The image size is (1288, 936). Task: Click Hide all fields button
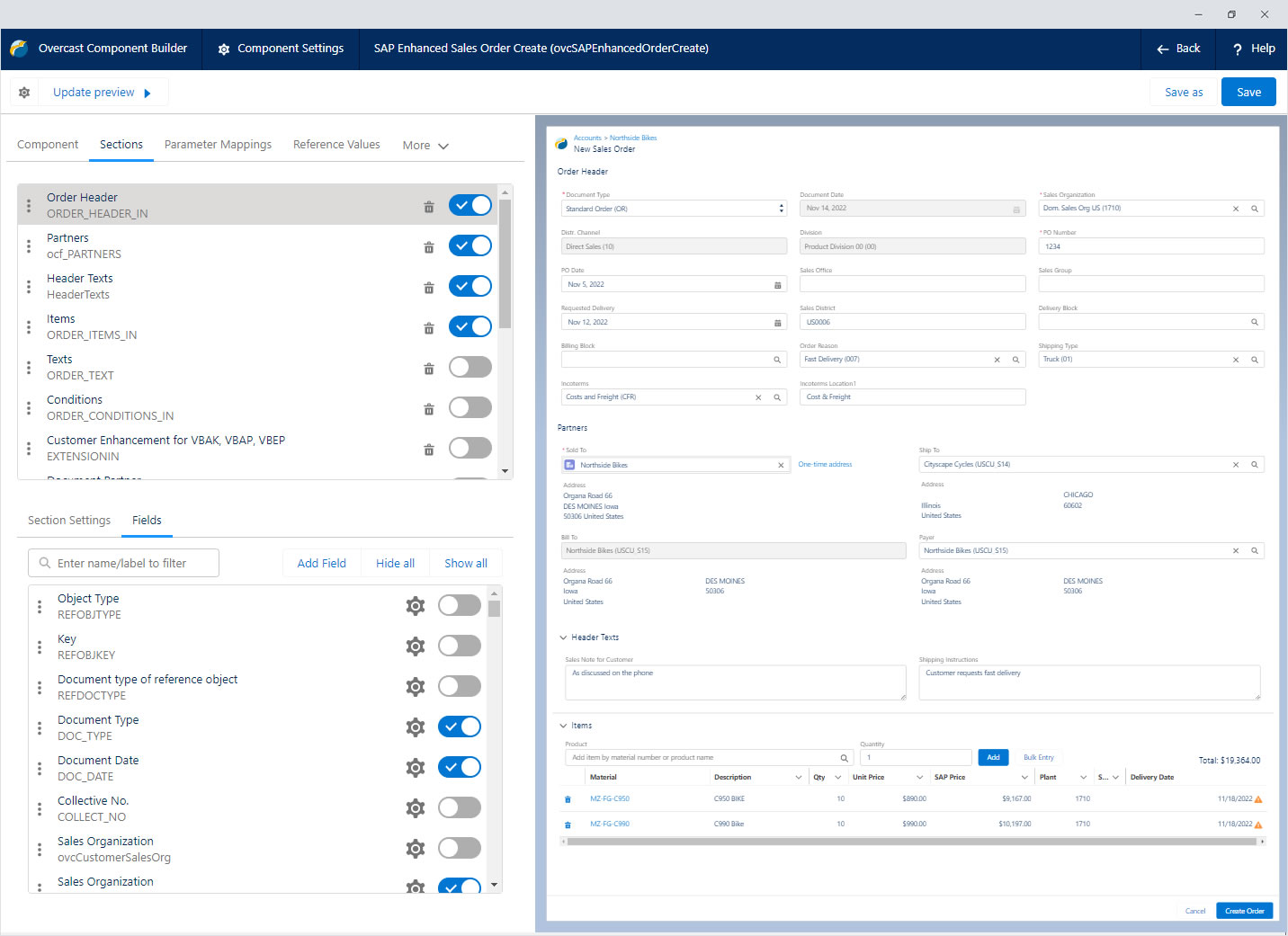point(395,564)
